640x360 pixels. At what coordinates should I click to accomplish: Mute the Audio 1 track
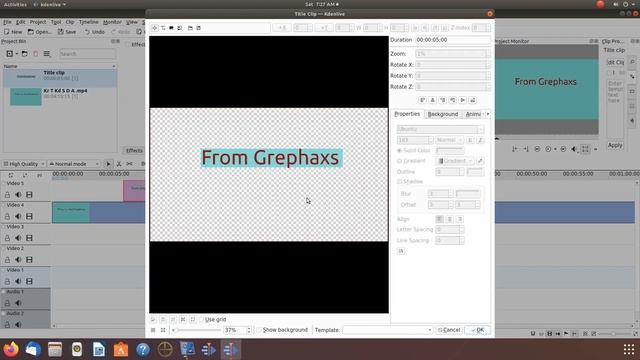tap(18, 303)
